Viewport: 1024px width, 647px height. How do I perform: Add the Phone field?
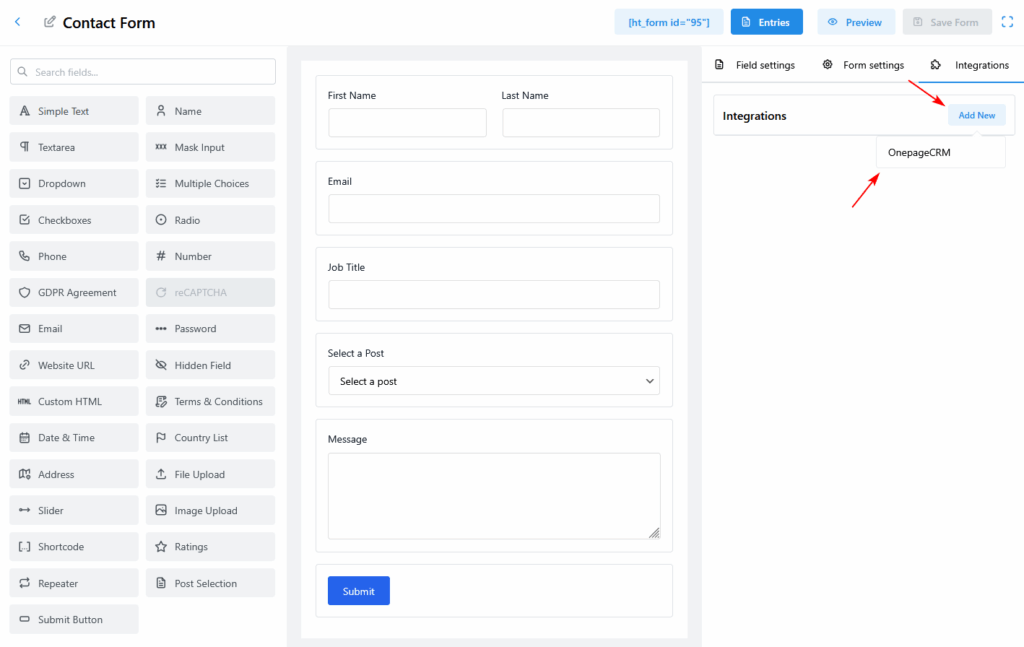coord(74,256)
